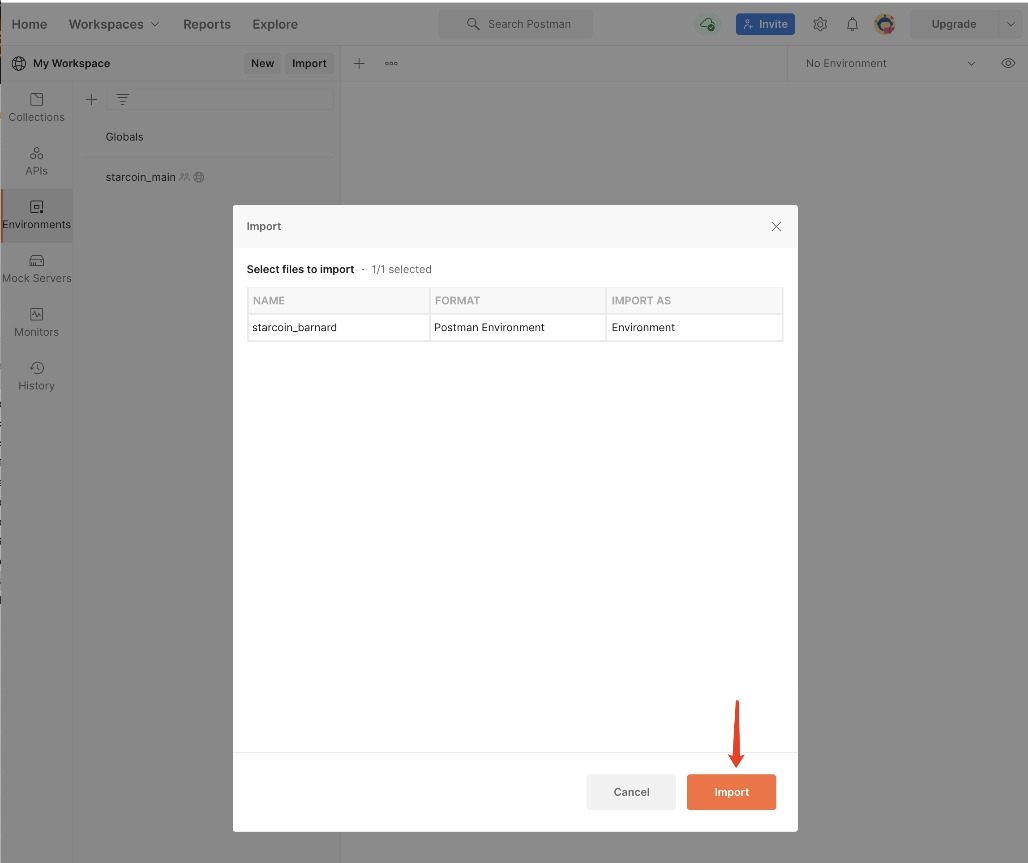Expand the Upgrade dropdown arrow

1010,24
